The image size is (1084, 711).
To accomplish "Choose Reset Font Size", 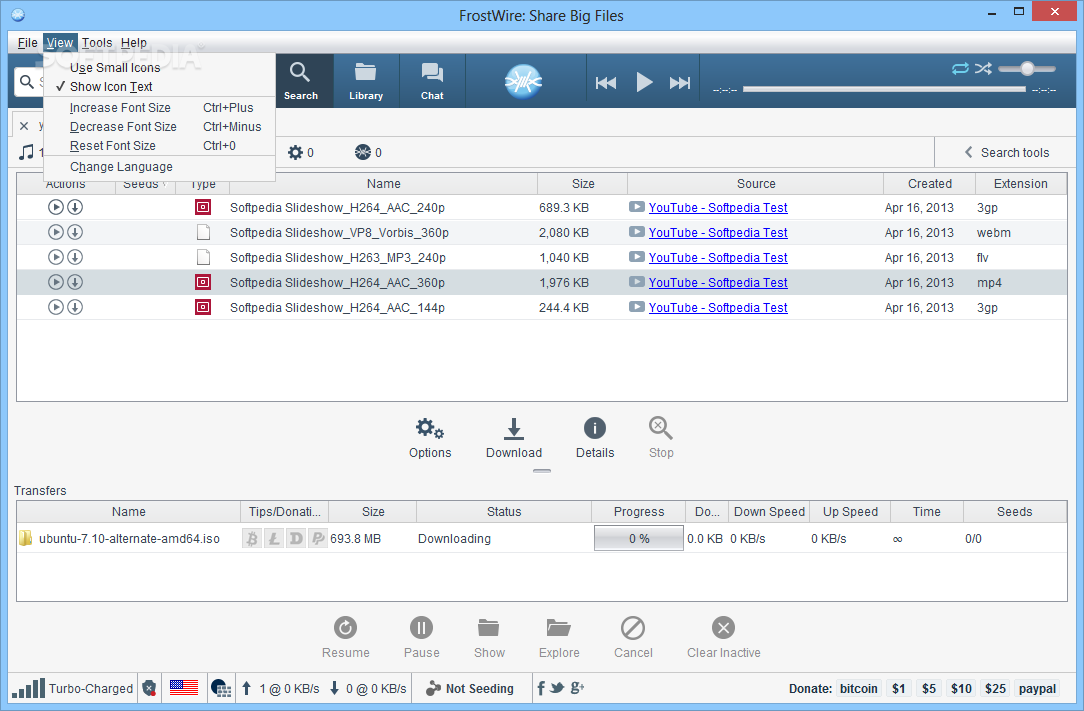I will 159,146.
